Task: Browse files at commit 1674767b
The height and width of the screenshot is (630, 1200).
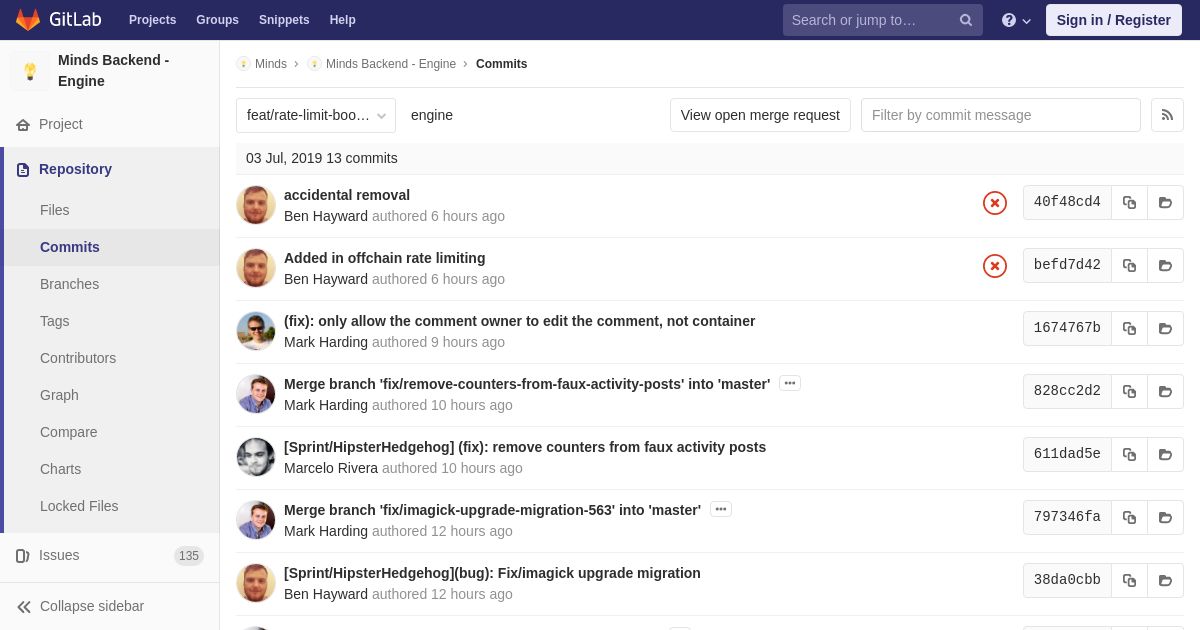Action: point(1165,328)
